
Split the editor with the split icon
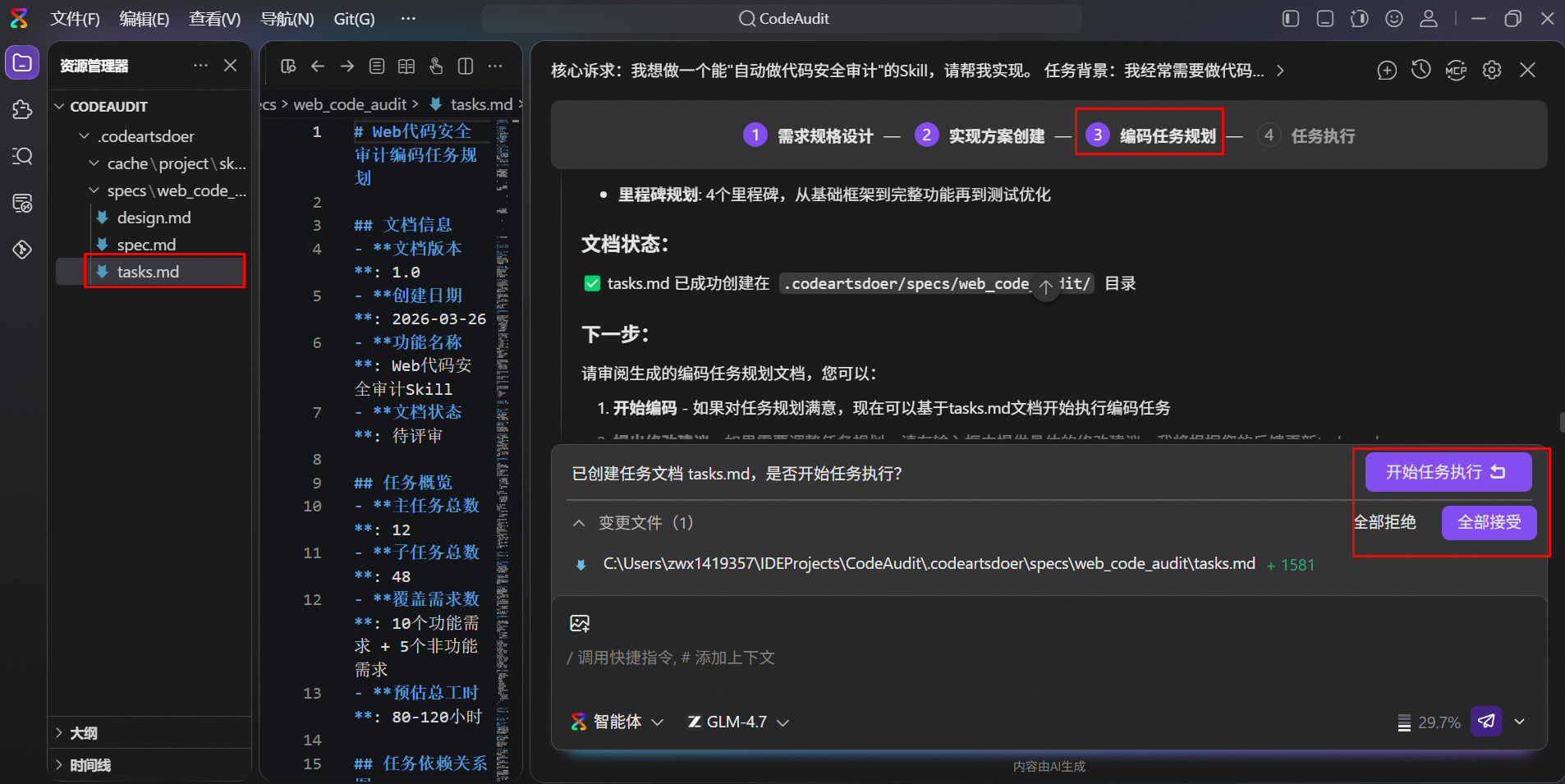[466, 66]
